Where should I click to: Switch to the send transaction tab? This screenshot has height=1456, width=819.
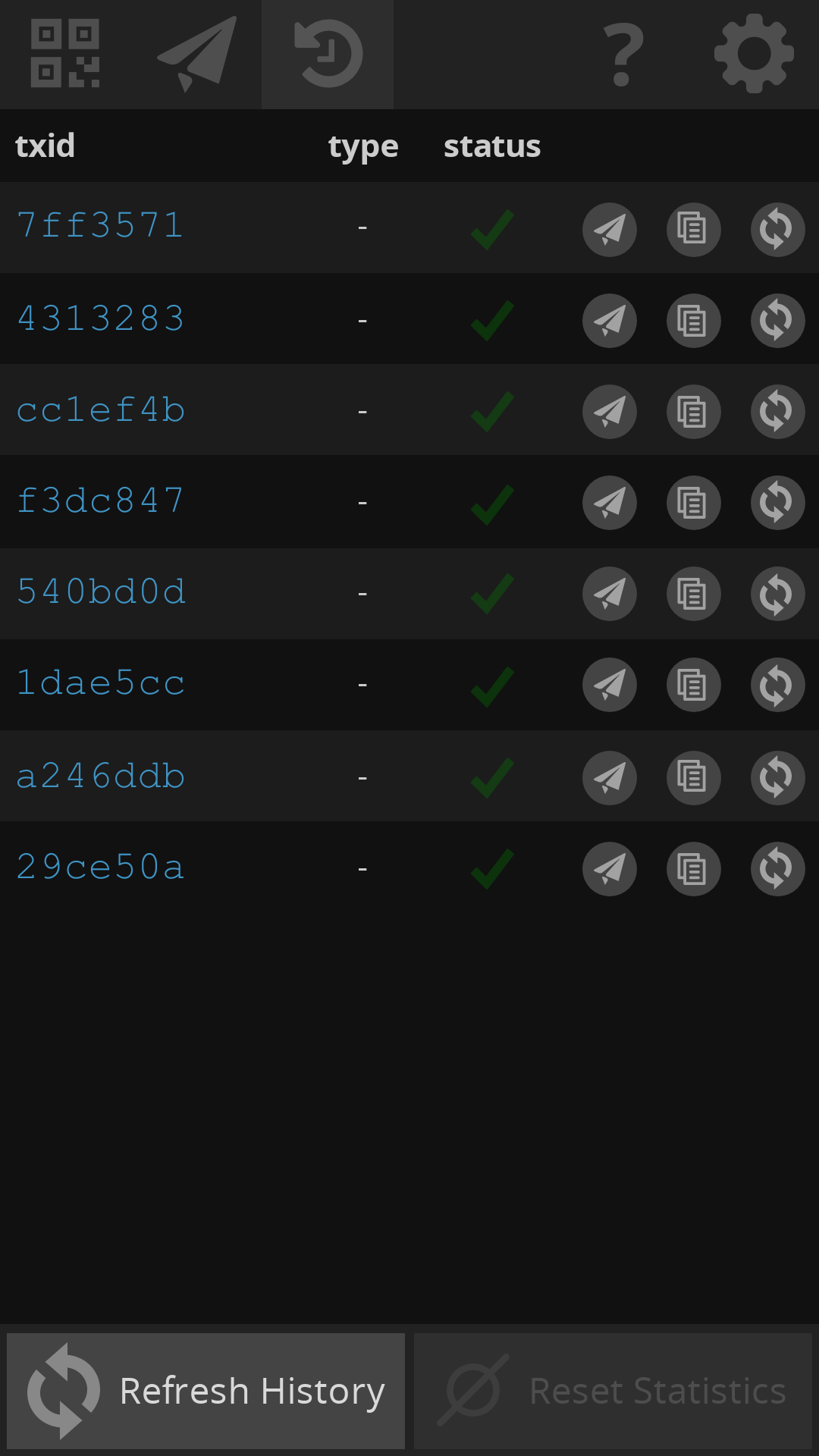pyautogui.click(x=197, y=54)
